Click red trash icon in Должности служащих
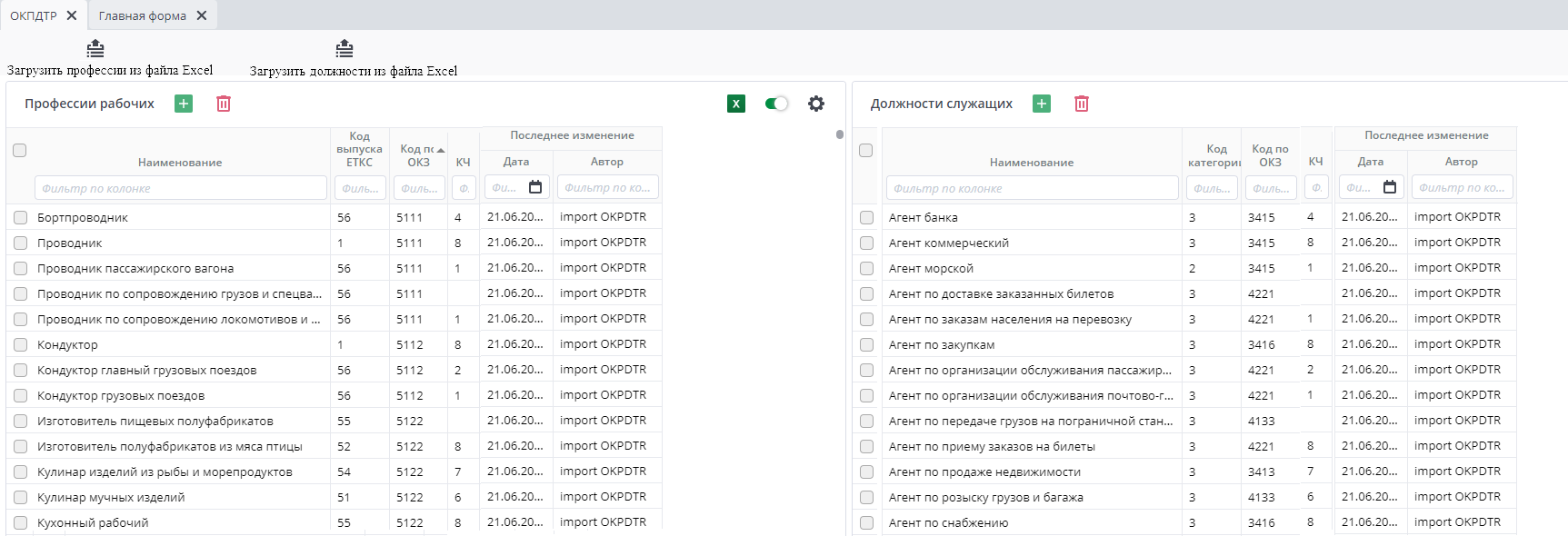Image resolution: width=1568 pixels, height=536 pixels. pos(1082,104)
